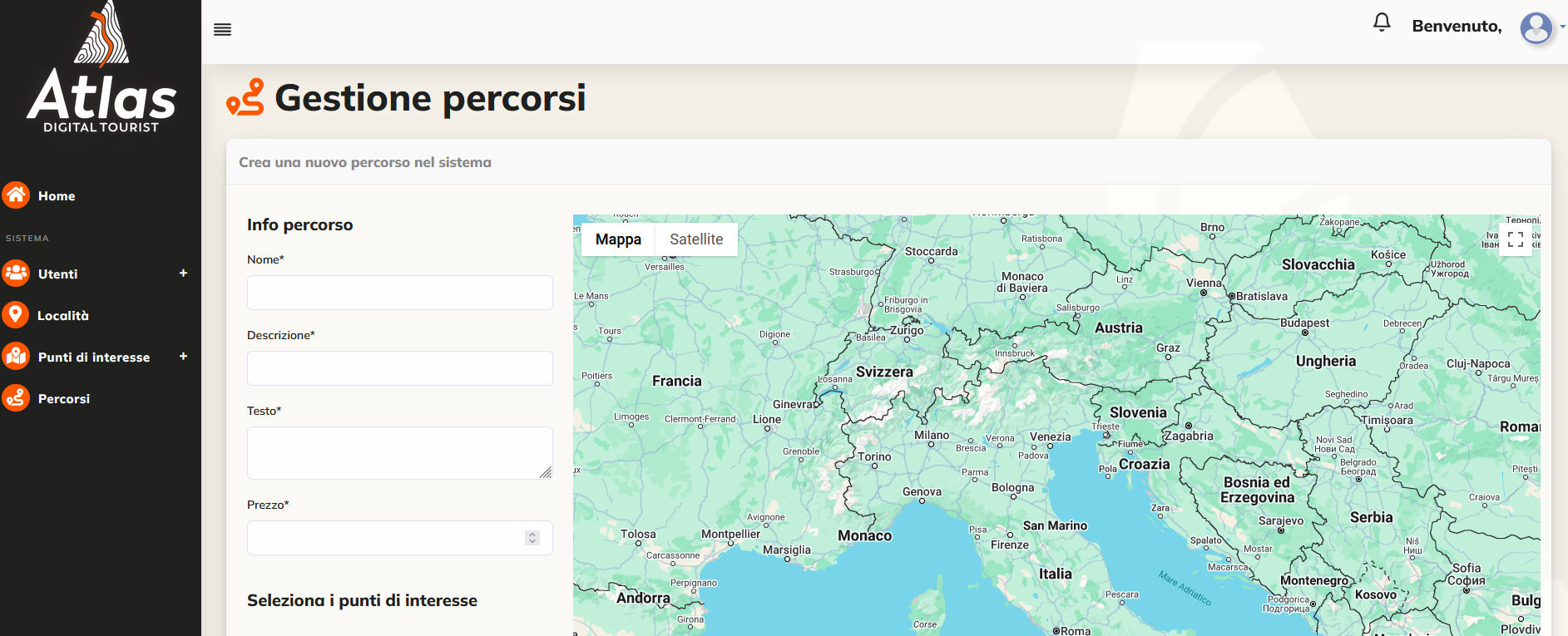Open dropdown arrow beside user avatar
Screen dimensions: 1568x636
click(1562, 27)
